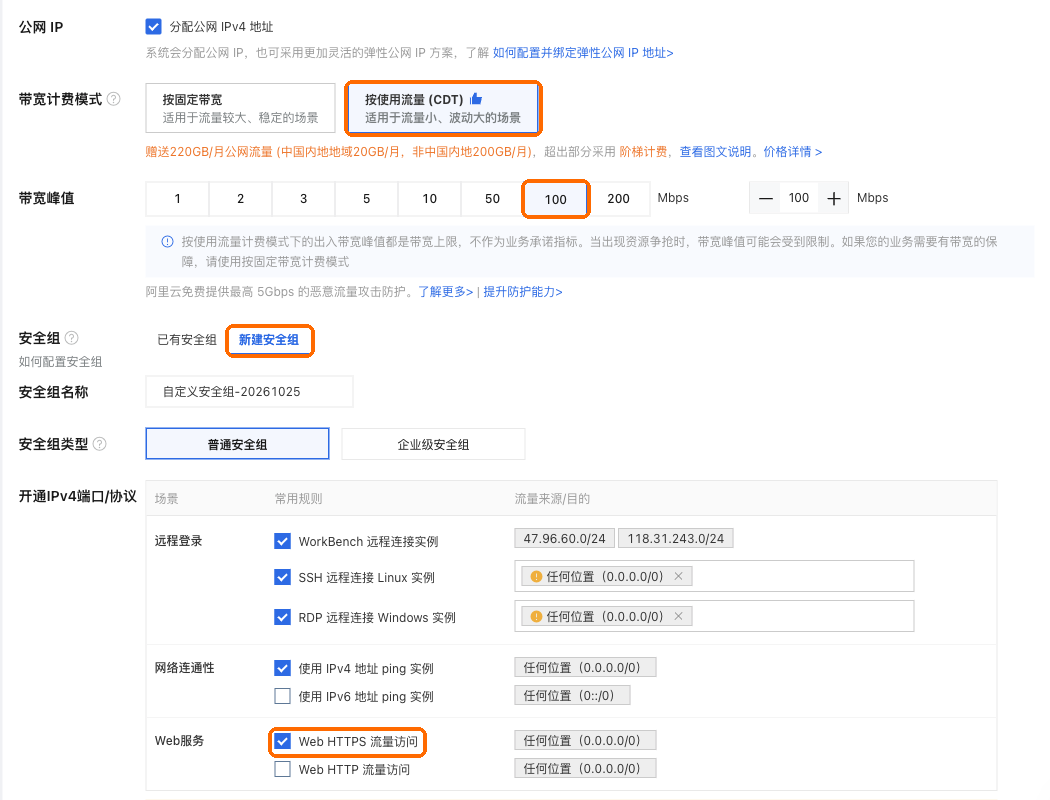Uncheck Web HTTPS 流量访问 checkbox
The image size is (1050, 800).
283,741
